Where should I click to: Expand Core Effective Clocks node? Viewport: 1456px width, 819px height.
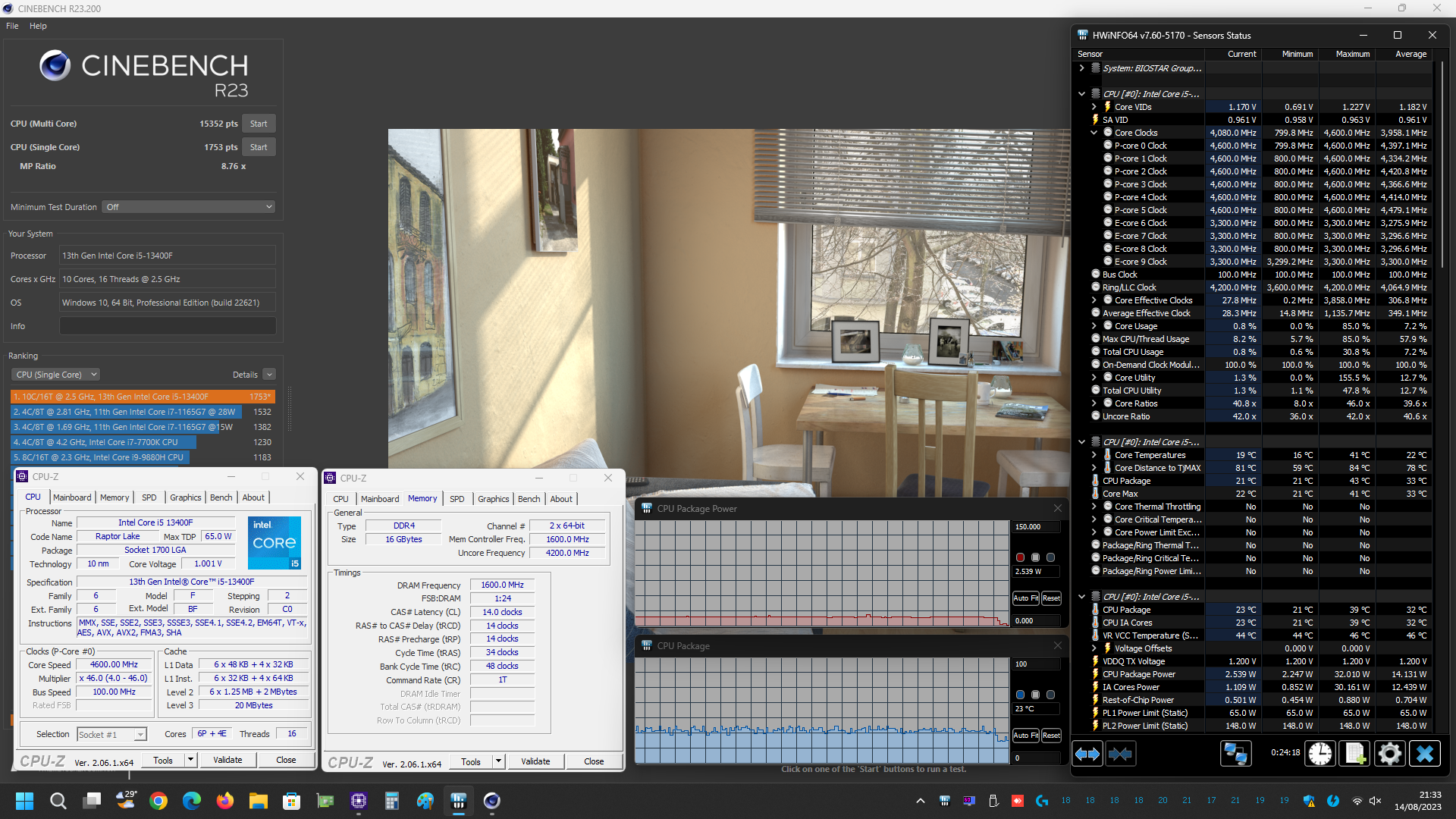point(1094,300)
